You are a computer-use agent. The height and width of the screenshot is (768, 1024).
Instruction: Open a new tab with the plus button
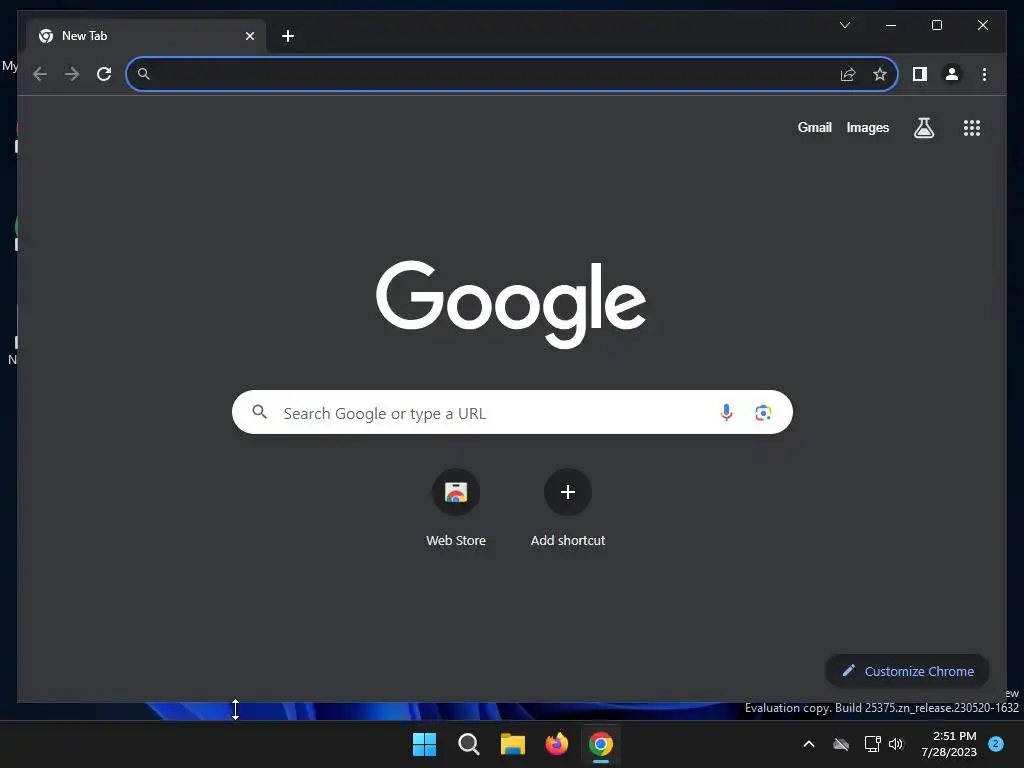tap(288, 36)
